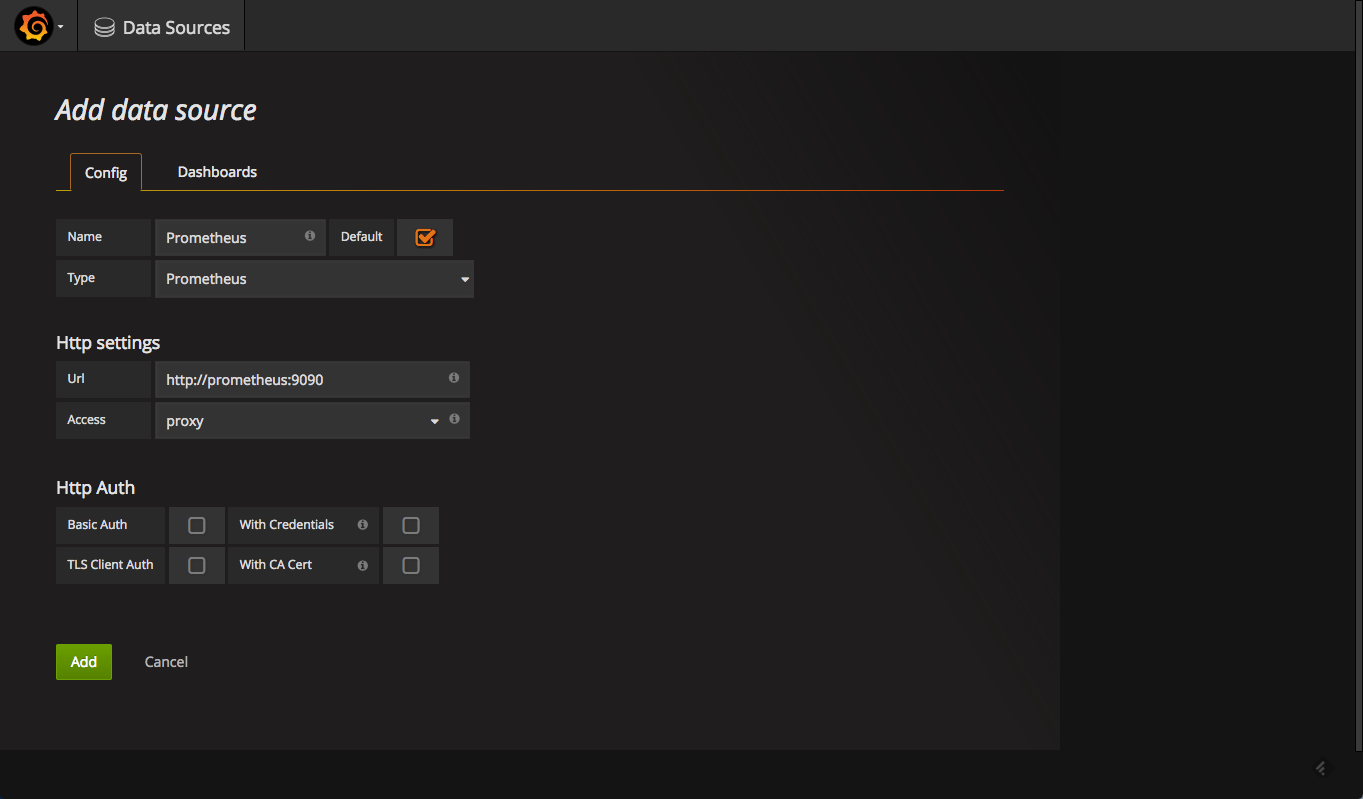Click the info icon in Name field

click(x=309, y=236)
